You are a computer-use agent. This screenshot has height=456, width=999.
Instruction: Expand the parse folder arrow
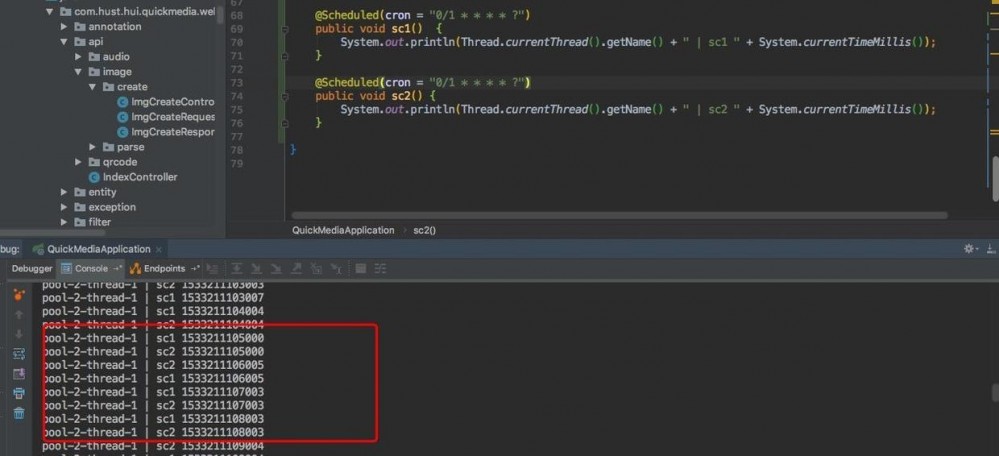[92, 147]
